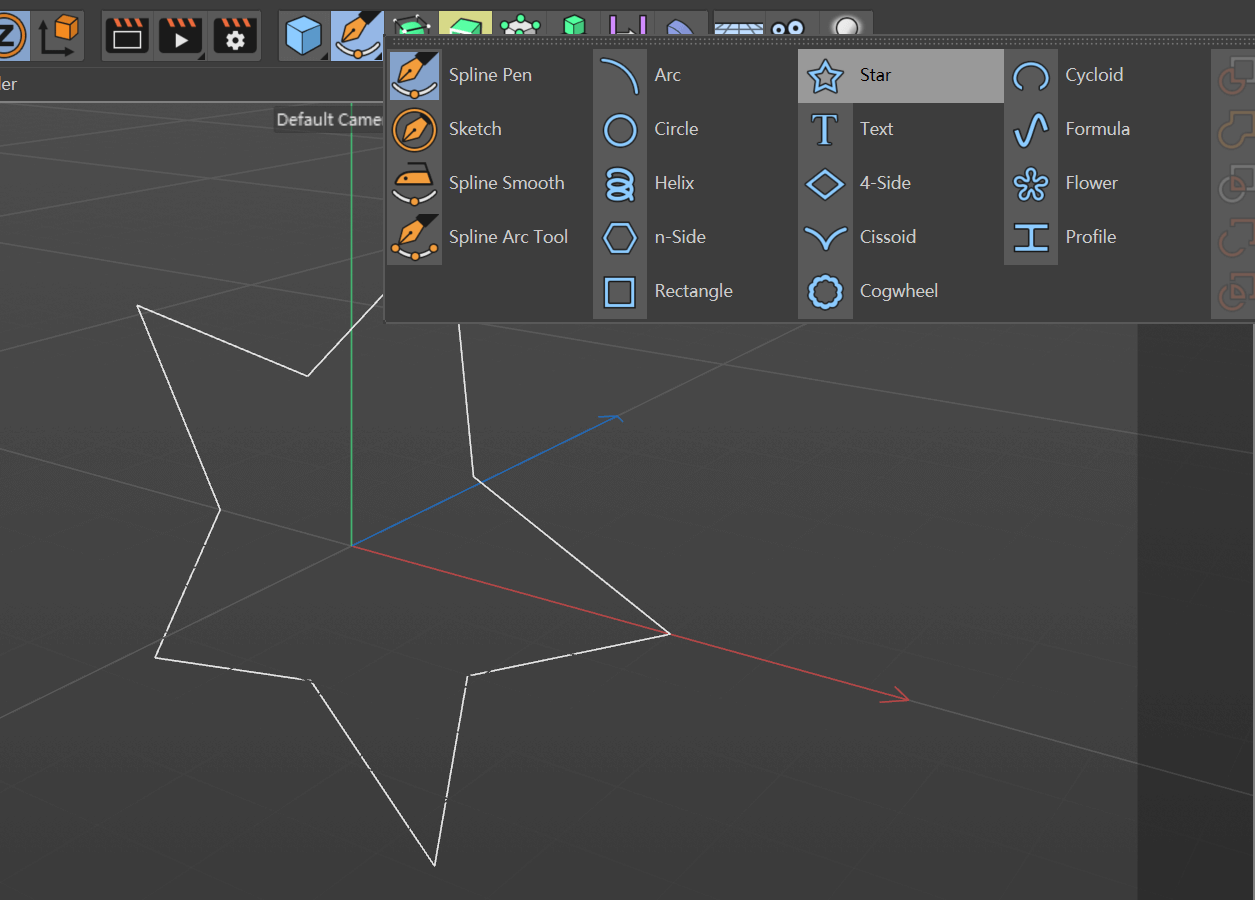Image resolution: width=1255 pixels, height=900 pixels.
Task: Click the Floor environment grid icon
Action: 738,25
